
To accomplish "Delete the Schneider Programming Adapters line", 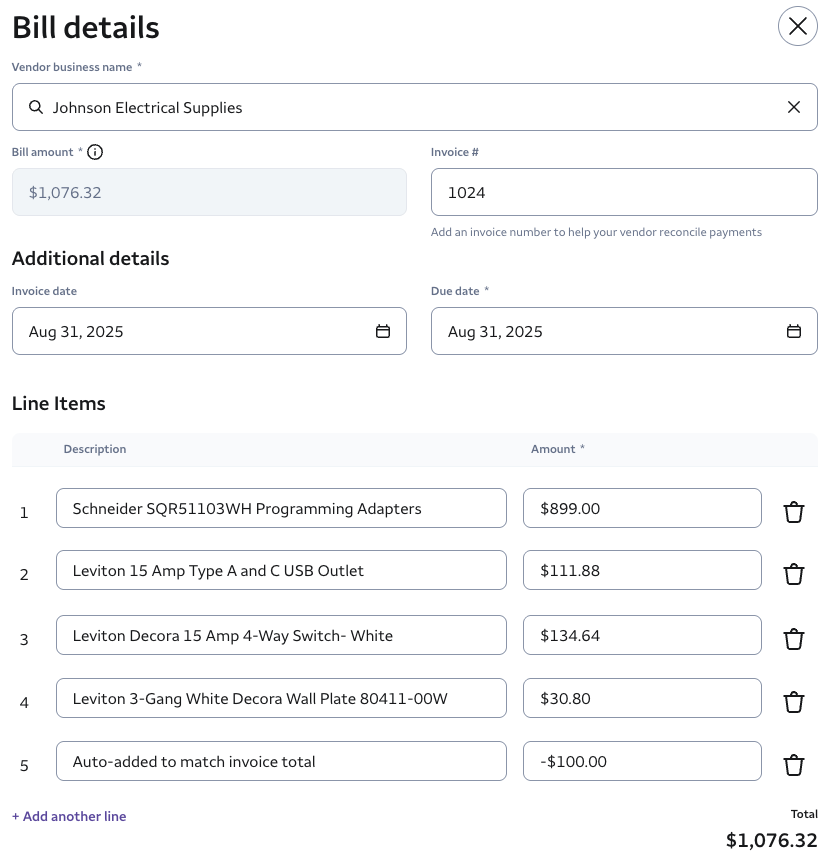I will click(793, 512).
